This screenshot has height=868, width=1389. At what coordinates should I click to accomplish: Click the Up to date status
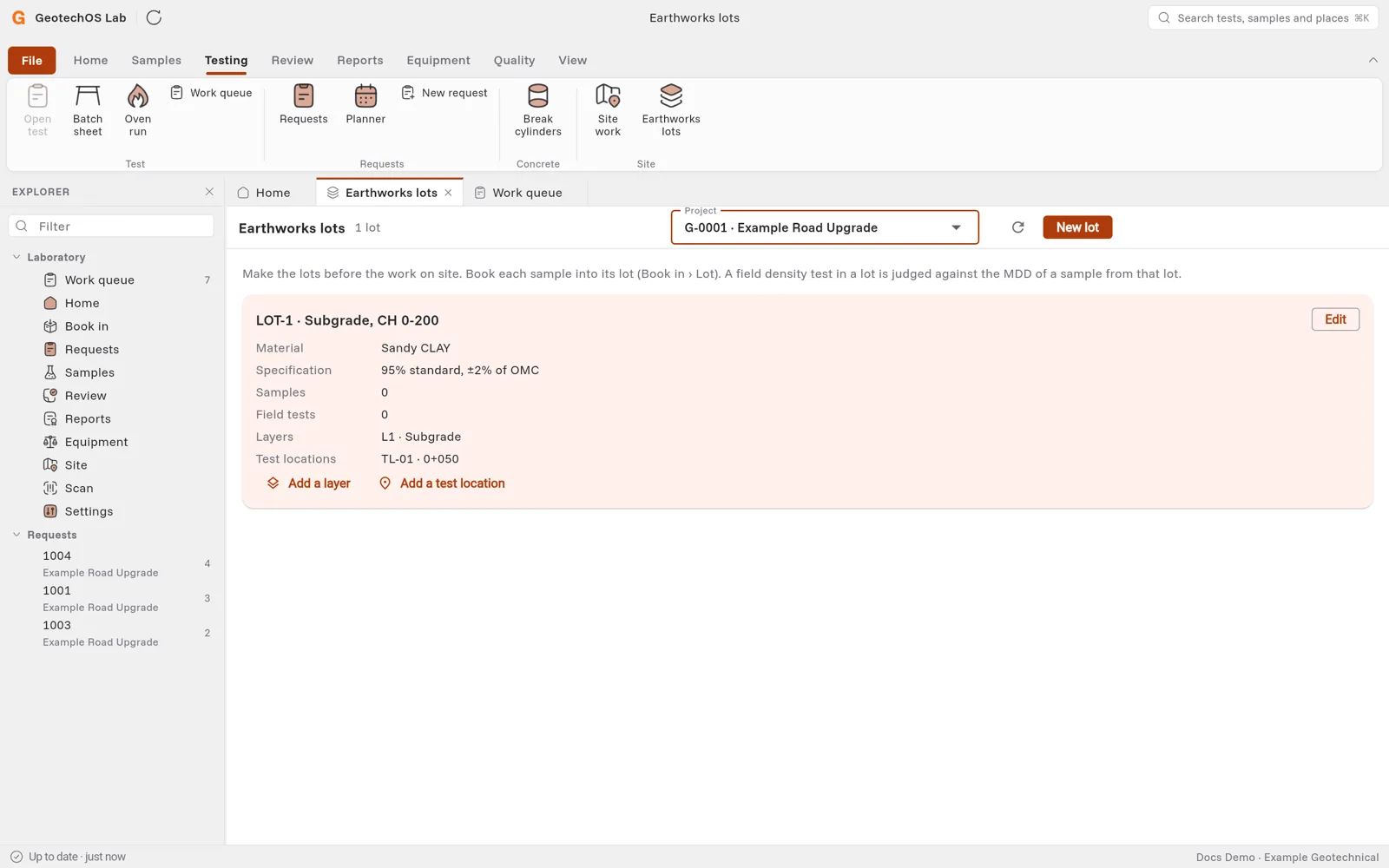pyautogui.click(x=69, y=857)
